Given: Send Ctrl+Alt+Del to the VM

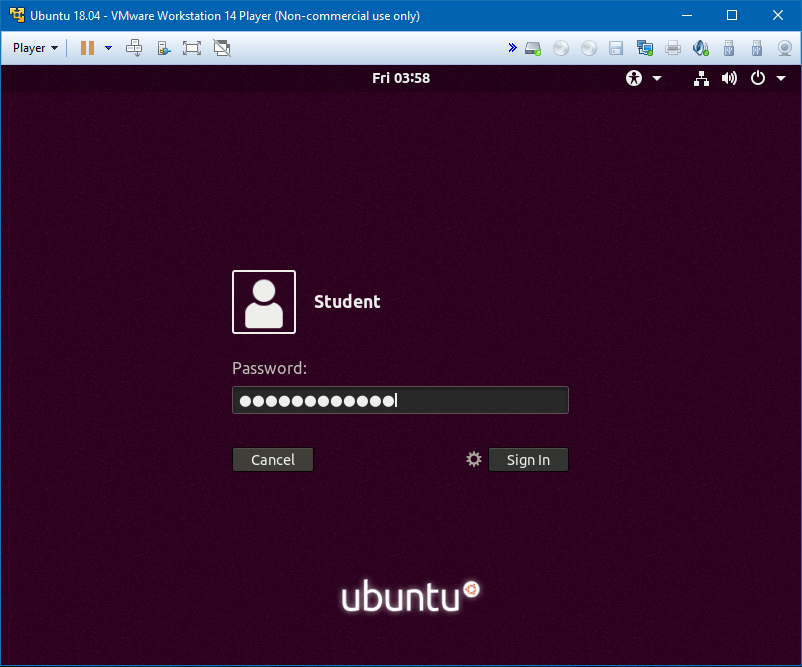Looking at the screenshot, I should pyautogui.click(x=134, y=48).
